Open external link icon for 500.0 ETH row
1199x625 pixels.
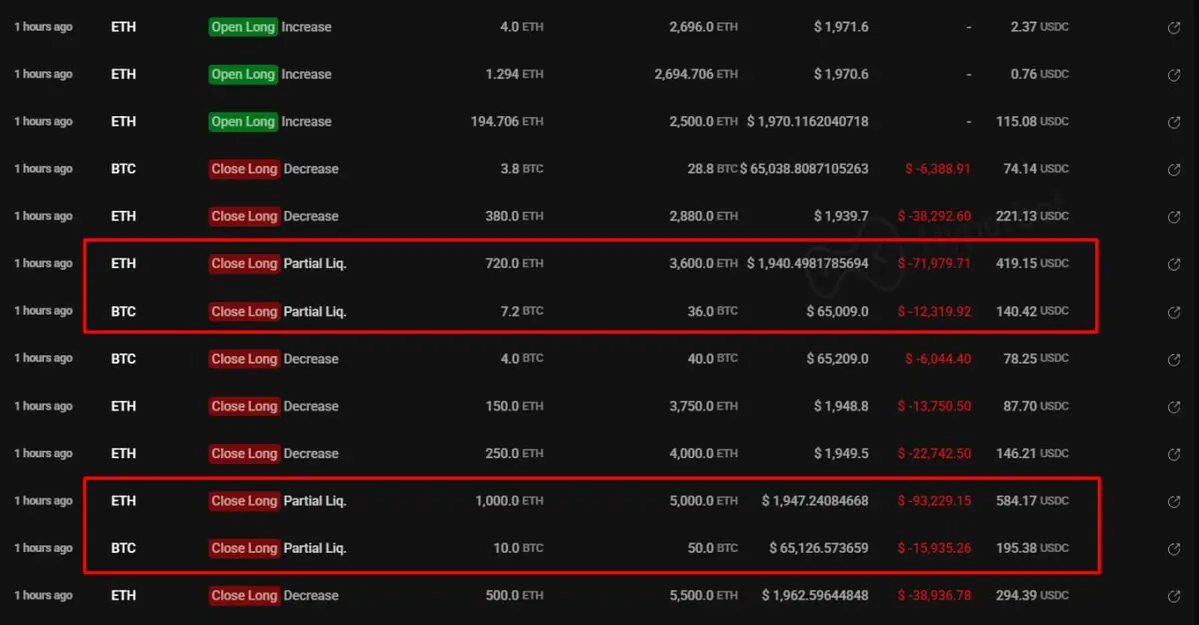1174,596
